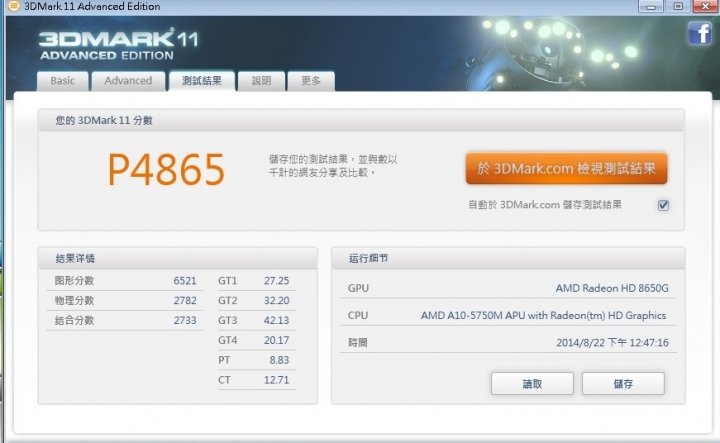Image resolution: width=720 pixels, height=443 pixels.
Task: Open the 說明 help tab
Action: 261,81
